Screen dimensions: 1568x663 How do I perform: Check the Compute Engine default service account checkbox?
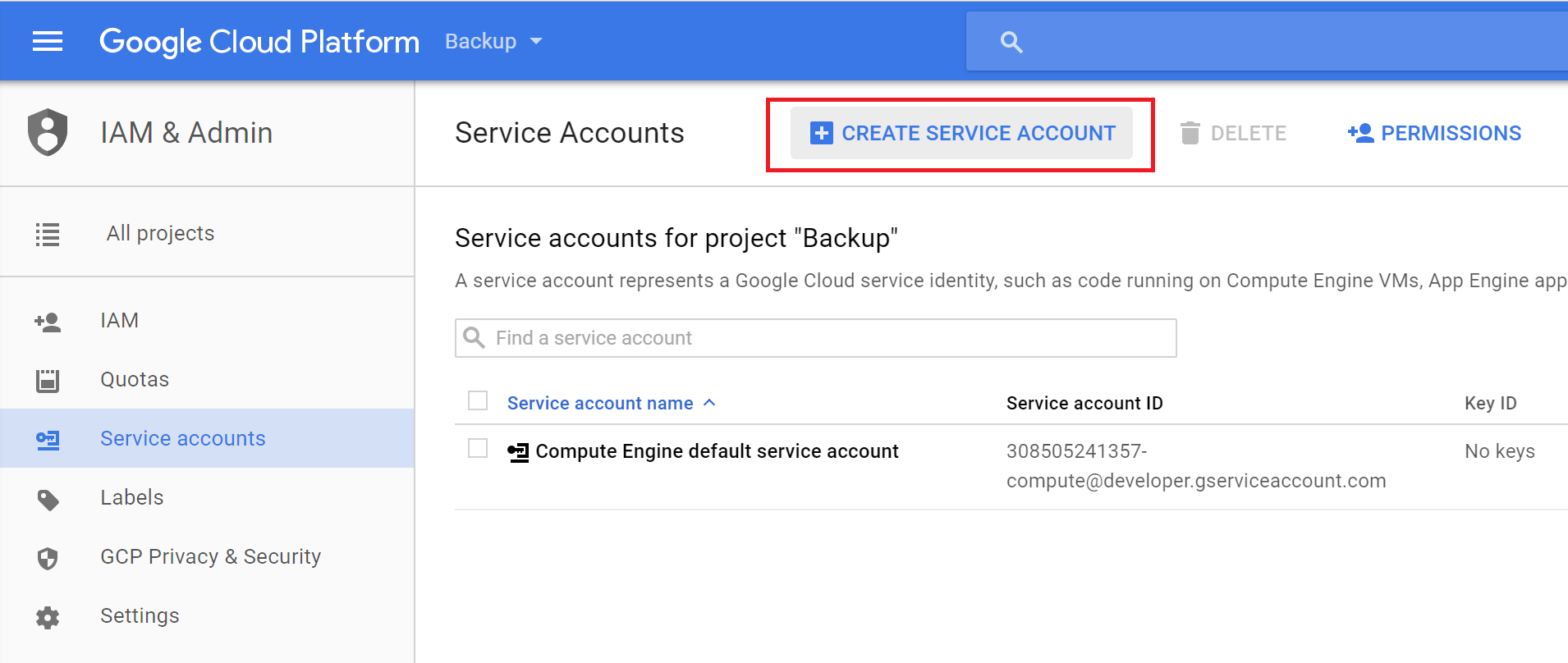(478, 448)
